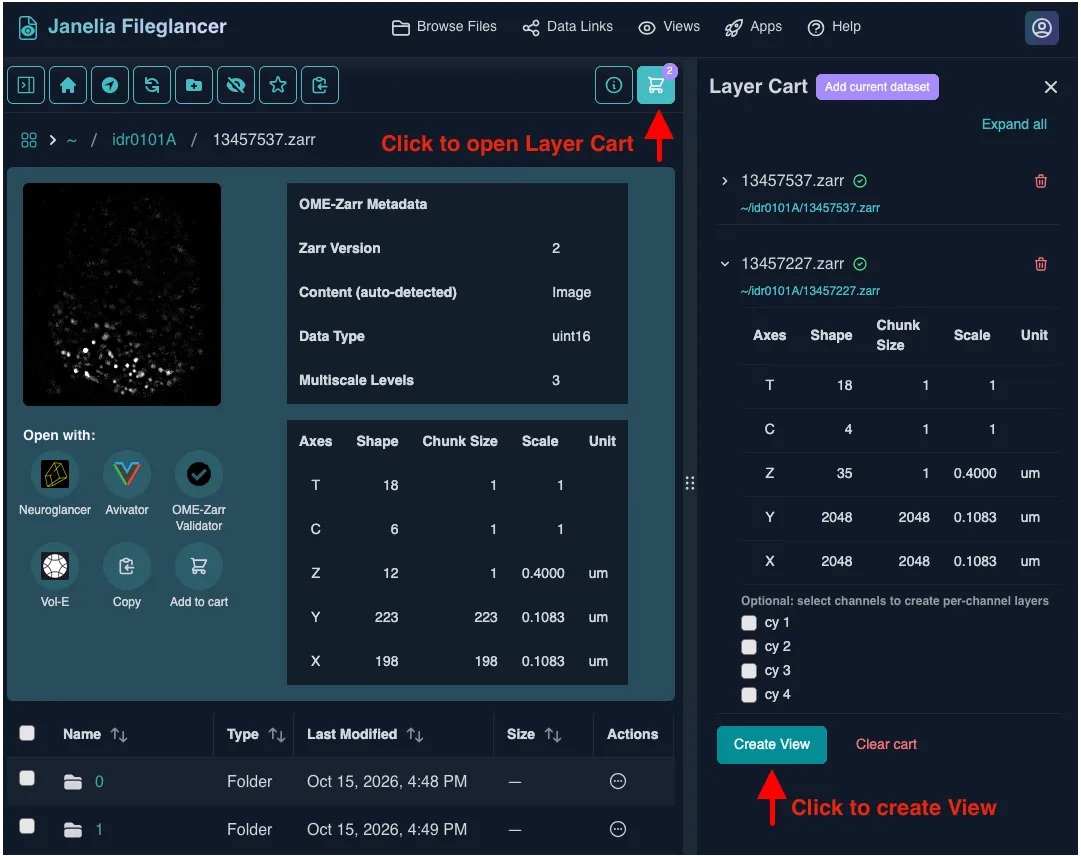1081x856 pixels.
Task: Open Browse Files page
Action: (x=444, y=27)
